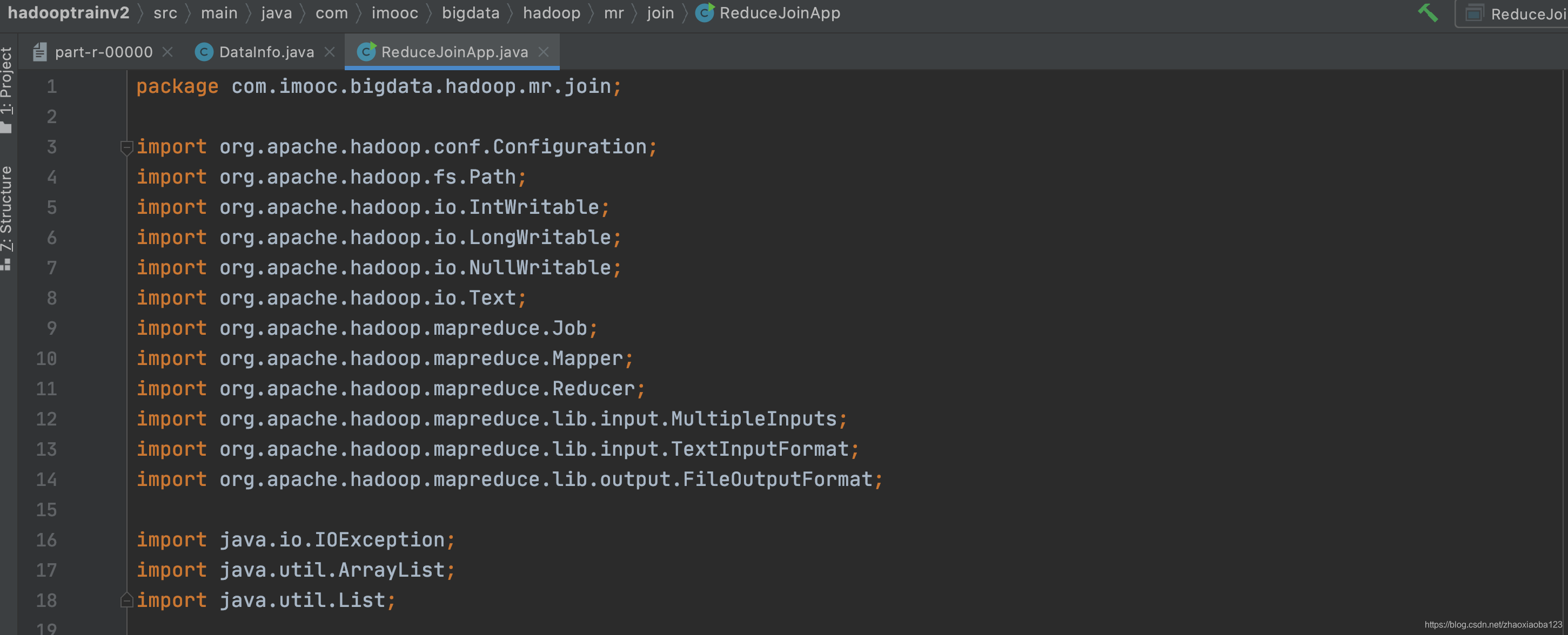The height and width of the screenshot is (635, 1568).
Task: Click IntWritable in the line 5 import
Action: point(534,207)
